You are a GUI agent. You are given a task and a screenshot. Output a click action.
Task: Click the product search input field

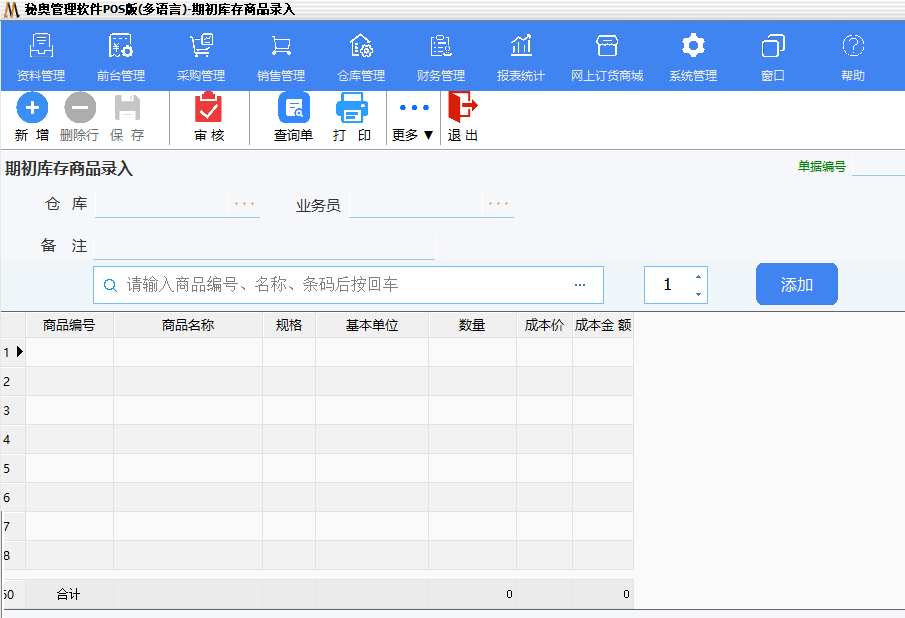[x=340, y=285]
